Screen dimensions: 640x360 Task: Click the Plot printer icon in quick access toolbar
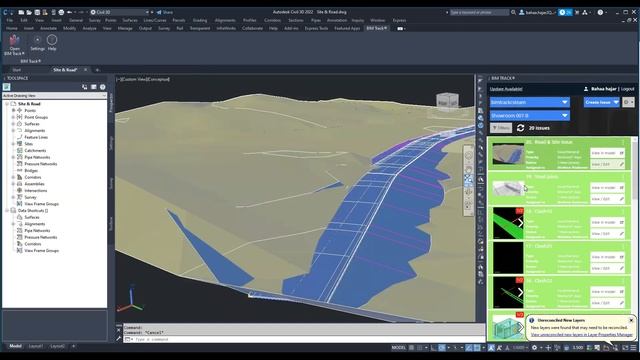point(61,12)
